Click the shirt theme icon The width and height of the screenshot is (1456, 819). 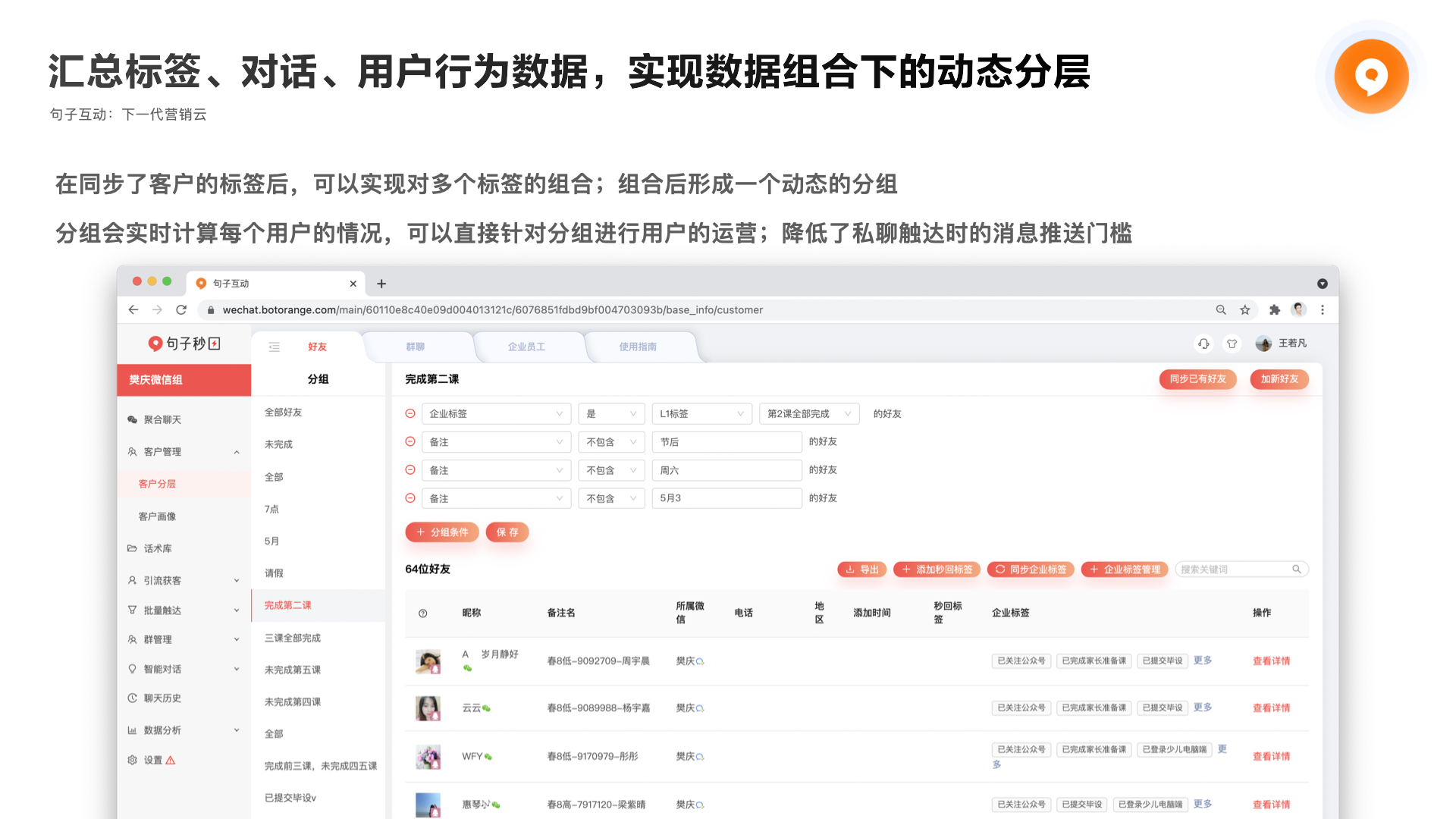[1232, 344]
